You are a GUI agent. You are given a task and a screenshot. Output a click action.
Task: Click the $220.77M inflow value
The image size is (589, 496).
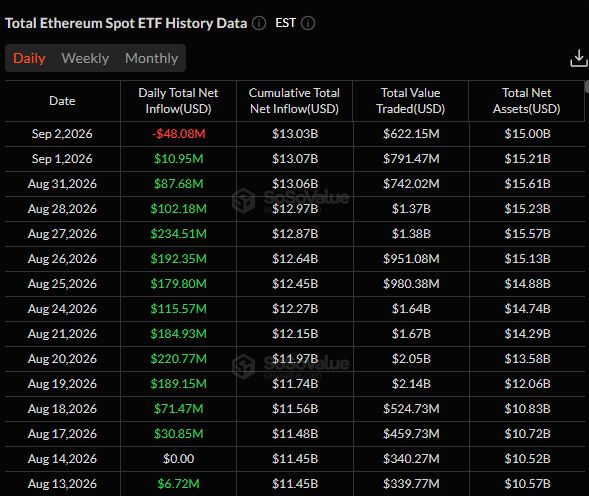coord(178,358)
